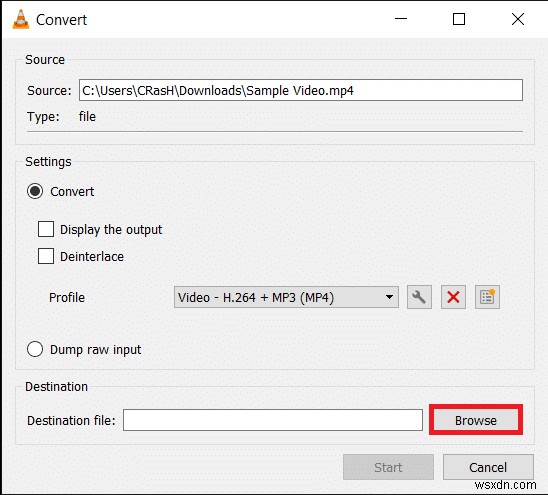The height and width of the screenshot is (495, 548).
Task: Click the 'Destination file:' label
Action: click(71, 421)
